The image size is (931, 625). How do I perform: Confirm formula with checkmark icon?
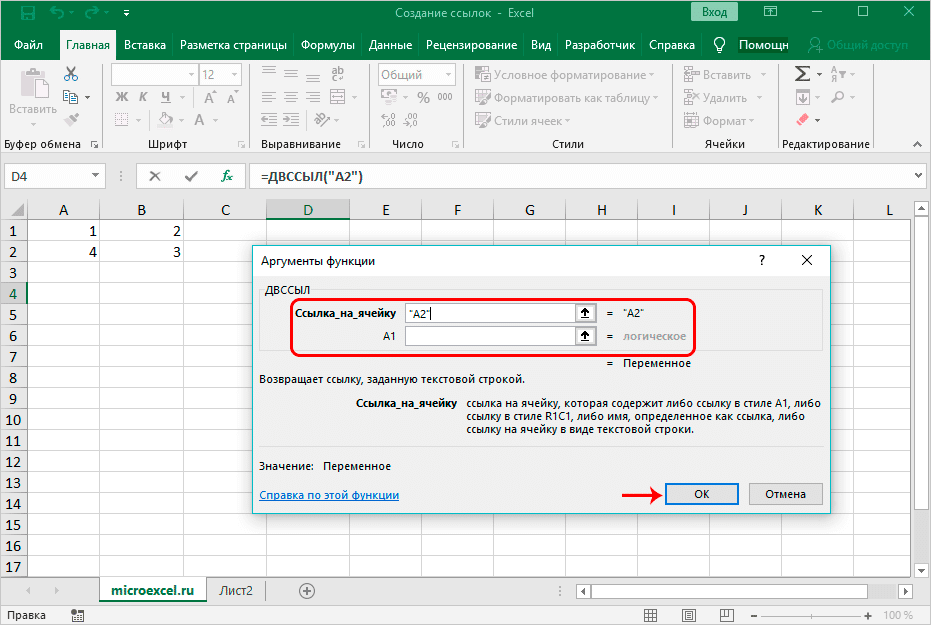point(191,176)
